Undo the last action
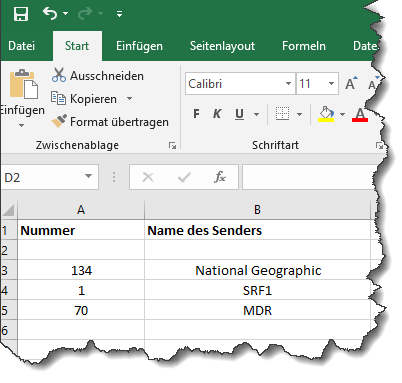 [50, 13]
